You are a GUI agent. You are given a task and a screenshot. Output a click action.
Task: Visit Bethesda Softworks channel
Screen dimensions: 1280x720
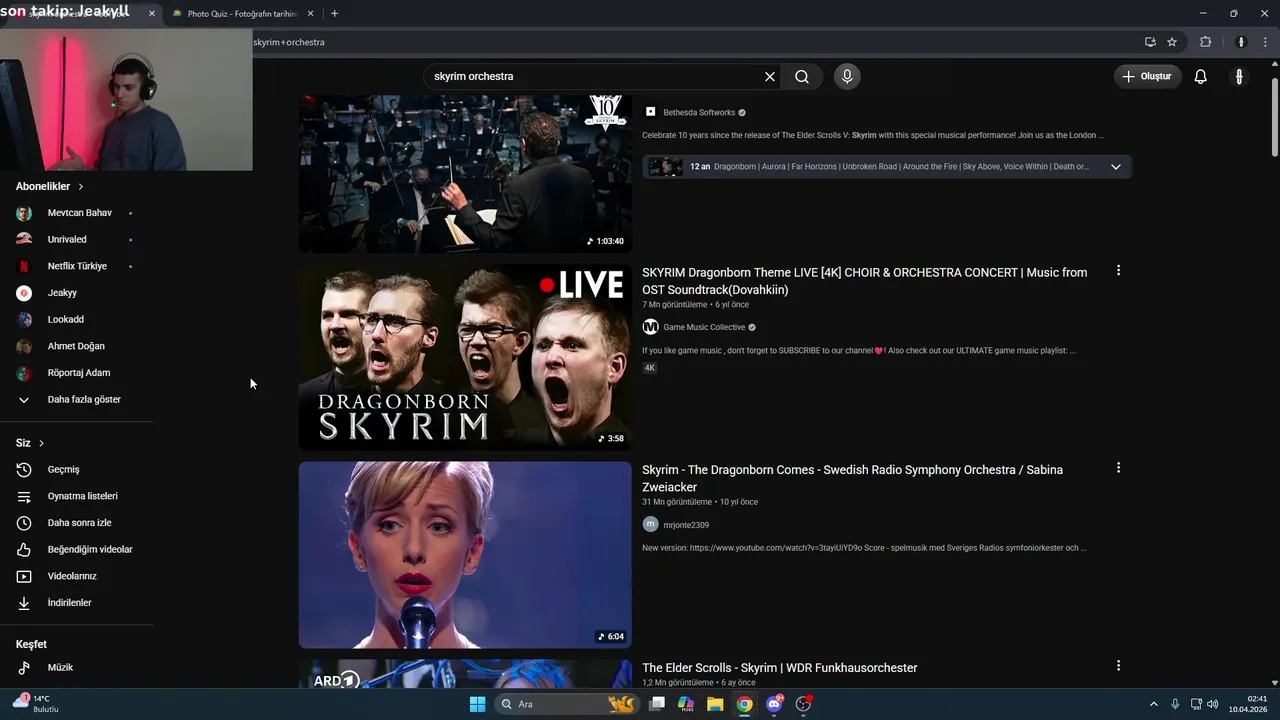[x=699, y=113]
